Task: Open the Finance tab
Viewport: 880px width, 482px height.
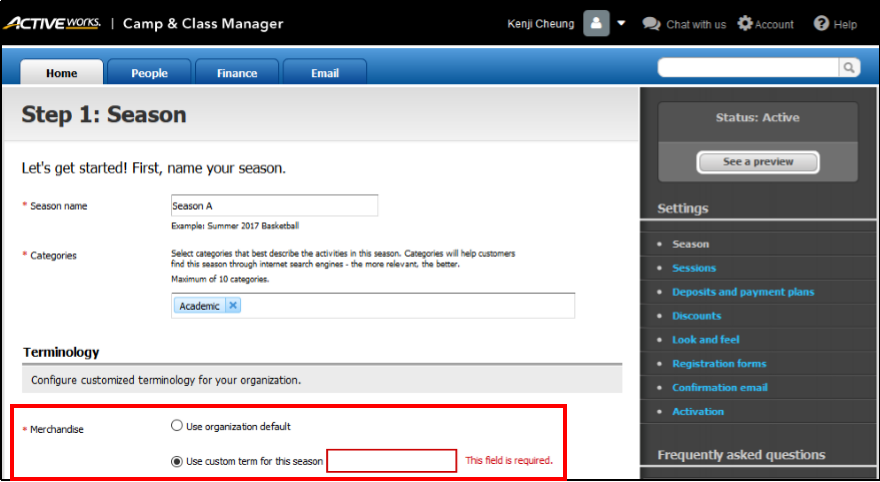Action: [x=237, y=73]
